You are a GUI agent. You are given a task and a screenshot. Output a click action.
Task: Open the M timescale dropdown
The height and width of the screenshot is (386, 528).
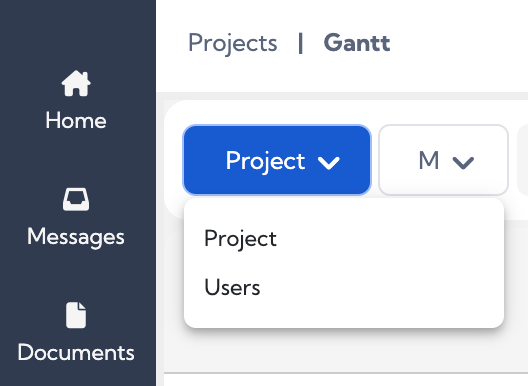[443, 160]
